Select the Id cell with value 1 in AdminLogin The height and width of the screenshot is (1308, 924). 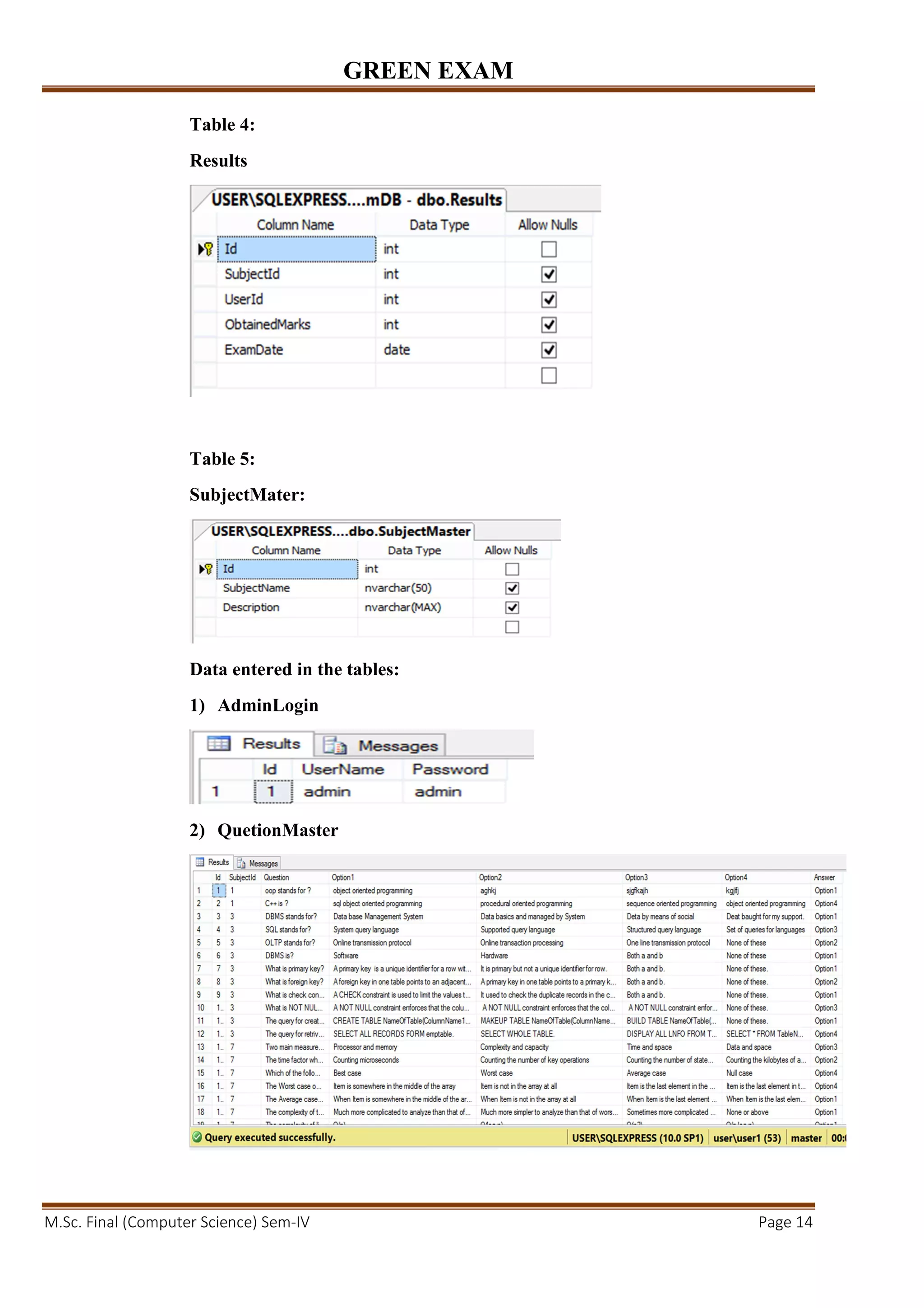273,791
